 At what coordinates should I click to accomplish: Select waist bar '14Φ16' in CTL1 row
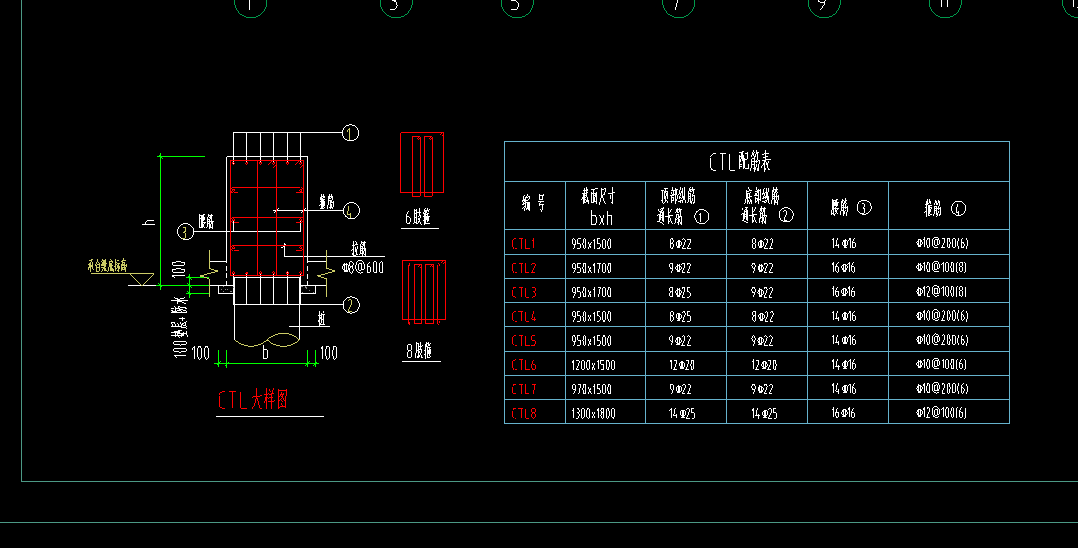(x=844, y=243)
